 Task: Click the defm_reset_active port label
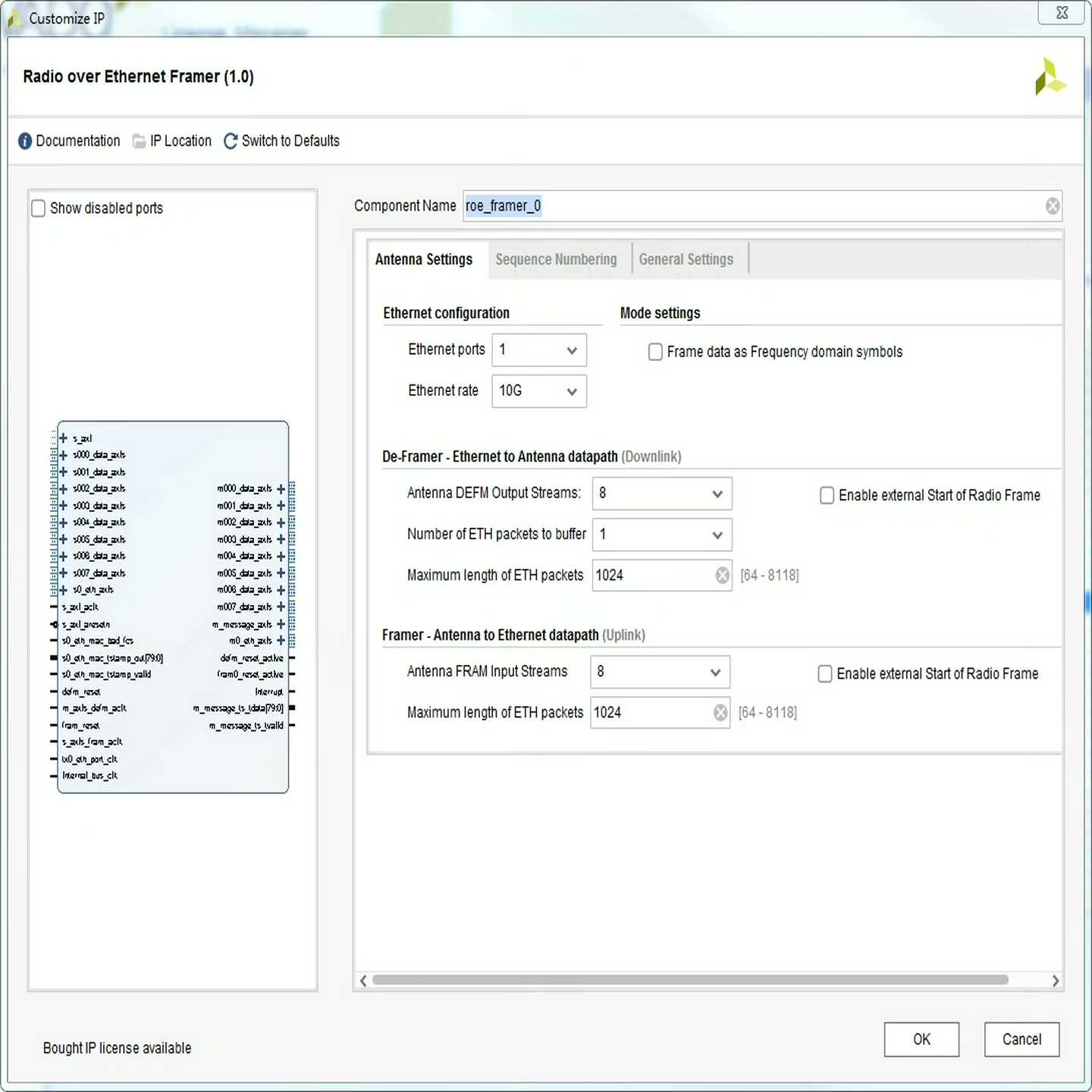point(252,658)
